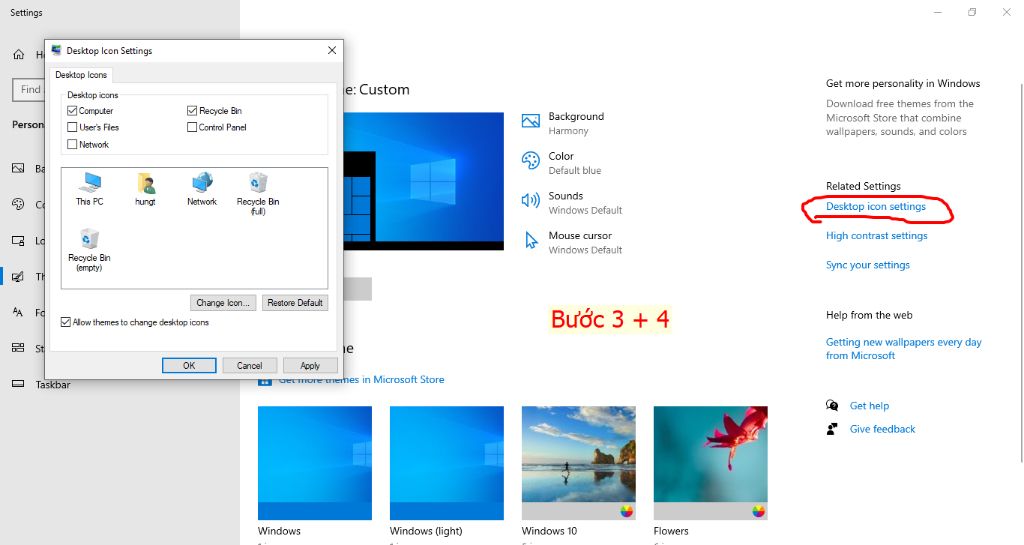Viewport: 1024px width, 545px height.
Task: Open High contrast settings link
Action: (x=876, y=236)
